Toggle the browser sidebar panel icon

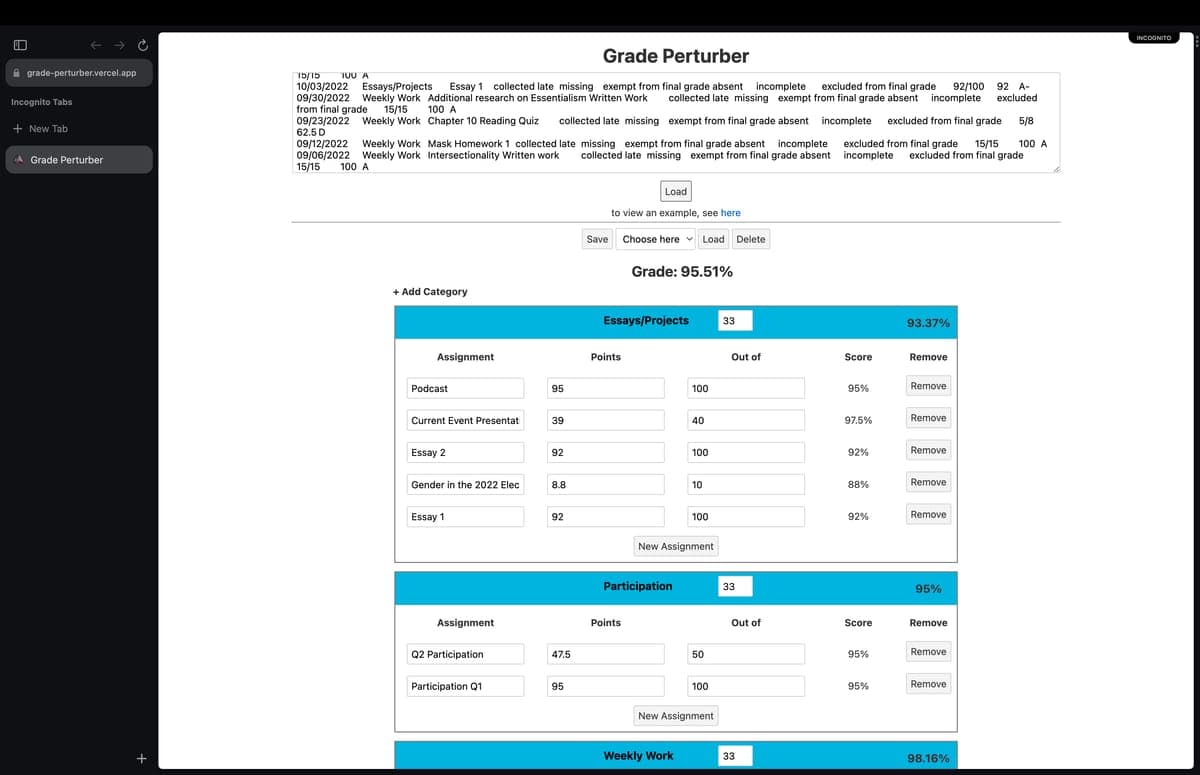pyautogui.click(x=20, y=46)
